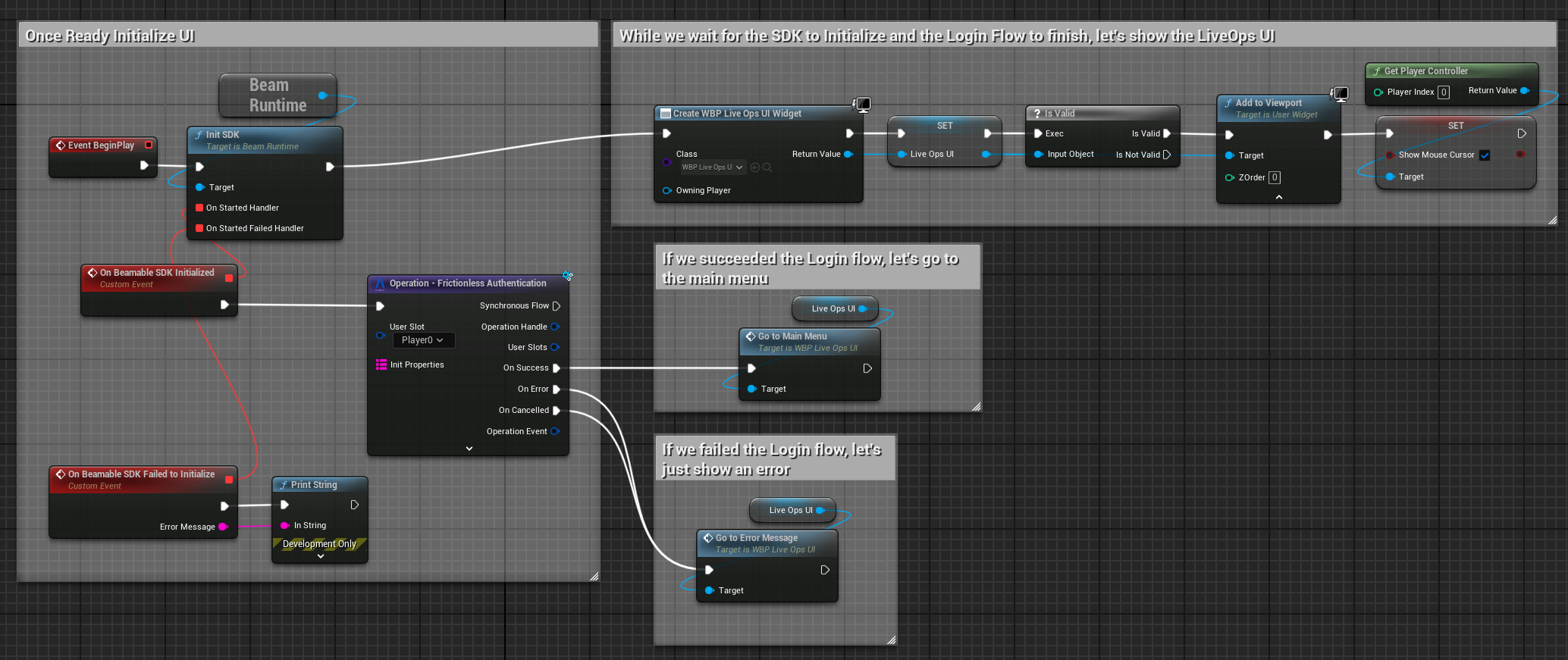The image size is (1568, 660).
Task: Click the Get Player Controller function icon
Action: point(1377,71)
